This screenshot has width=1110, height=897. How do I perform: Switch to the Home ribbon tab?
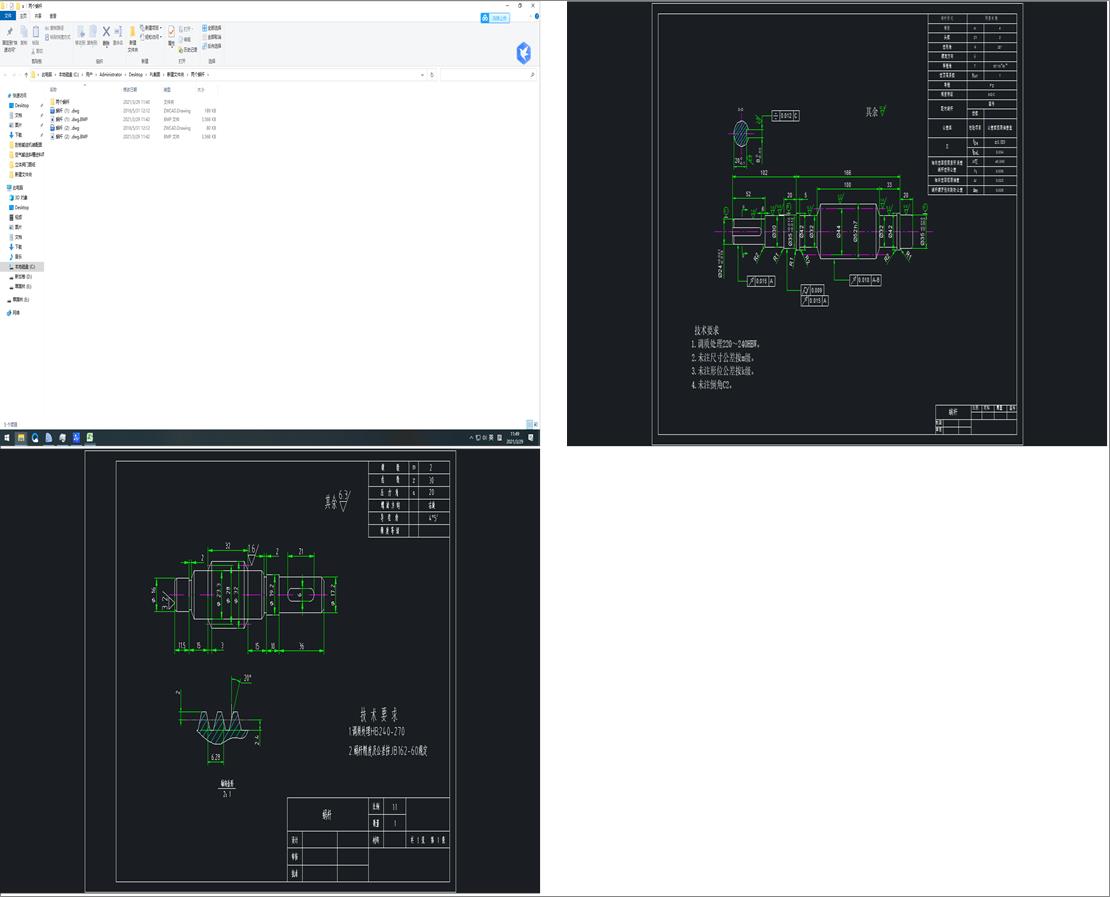(23, 16)
